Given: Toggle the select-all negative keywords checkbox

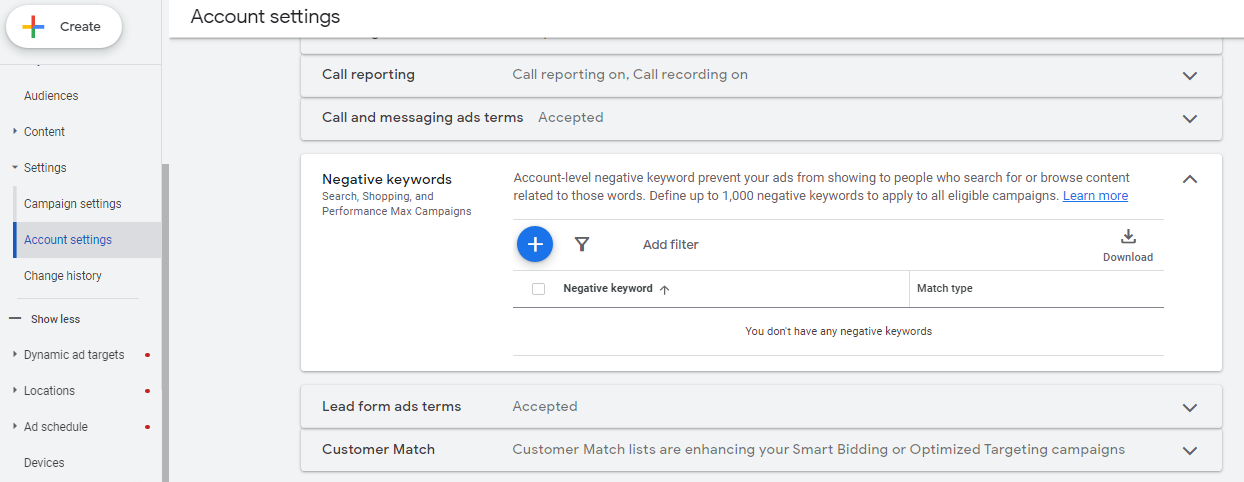Looking at the screenshot, I should 539,289.
